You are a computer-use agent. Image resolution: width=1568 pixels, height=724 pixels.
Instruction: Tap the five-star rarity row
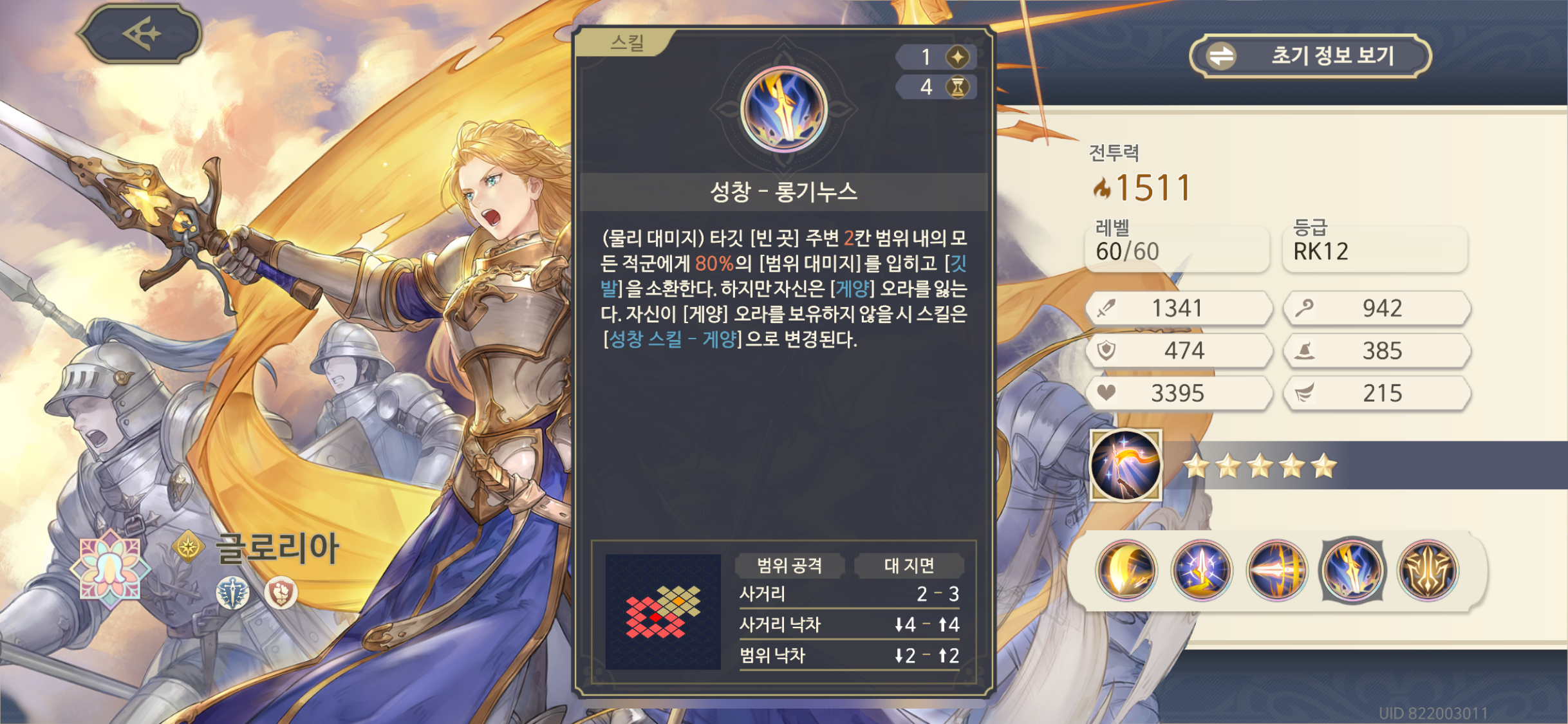(x=1260, y=466)
